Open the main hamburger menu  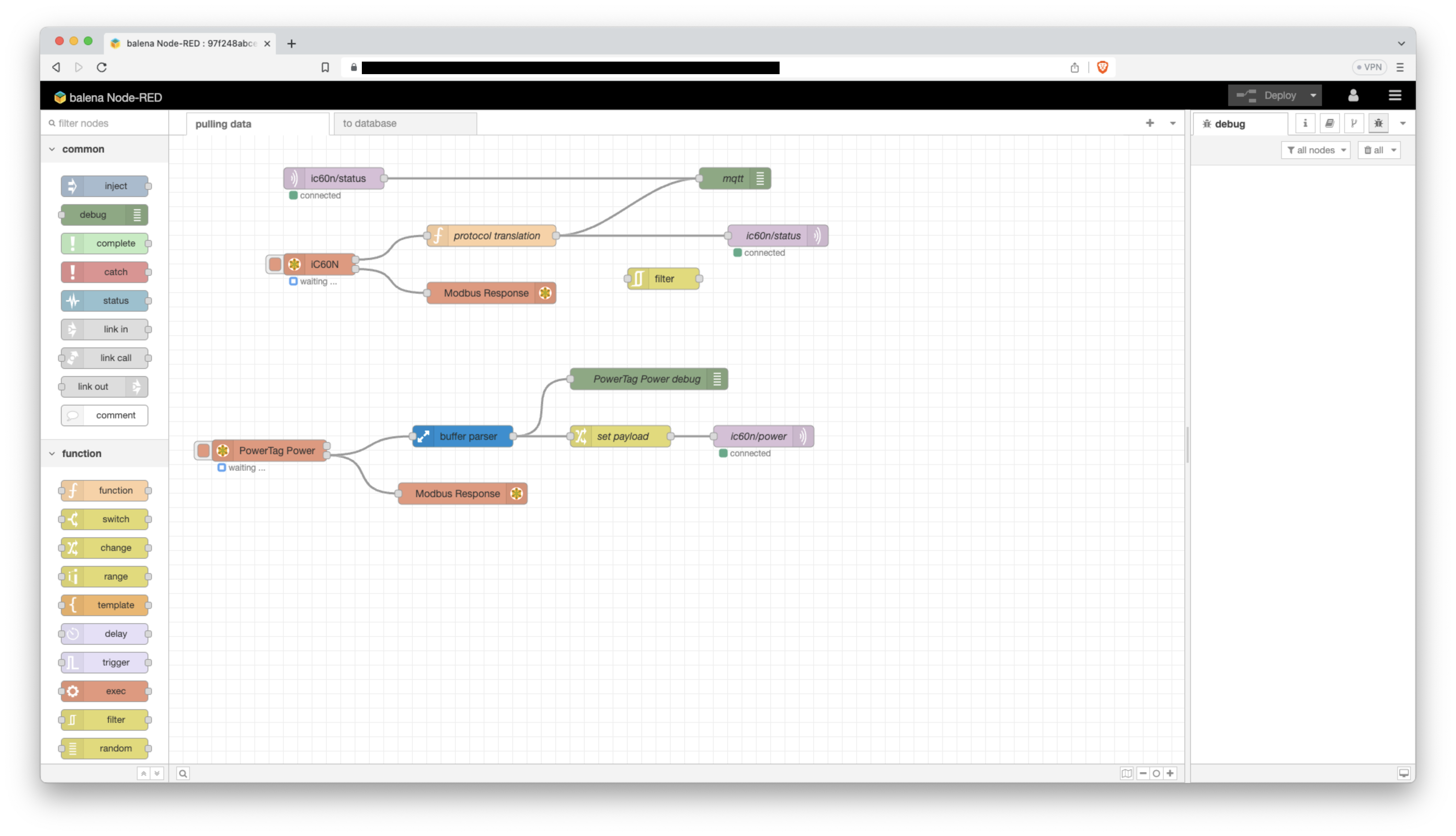[x=1395, y=95]
